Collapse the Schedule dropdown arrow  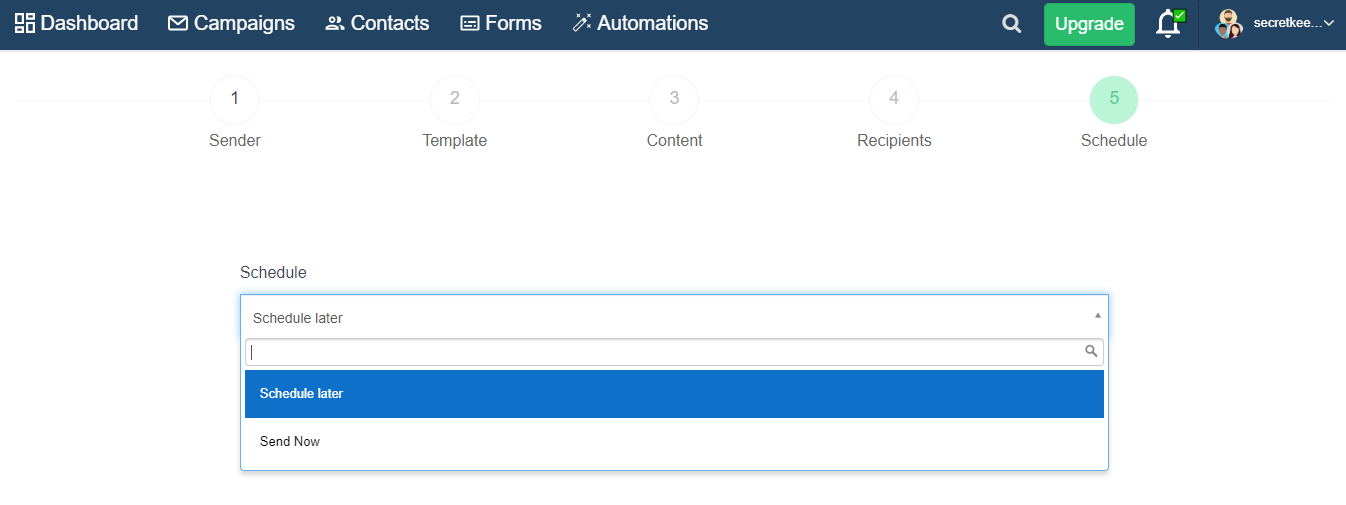[1097, 316]
